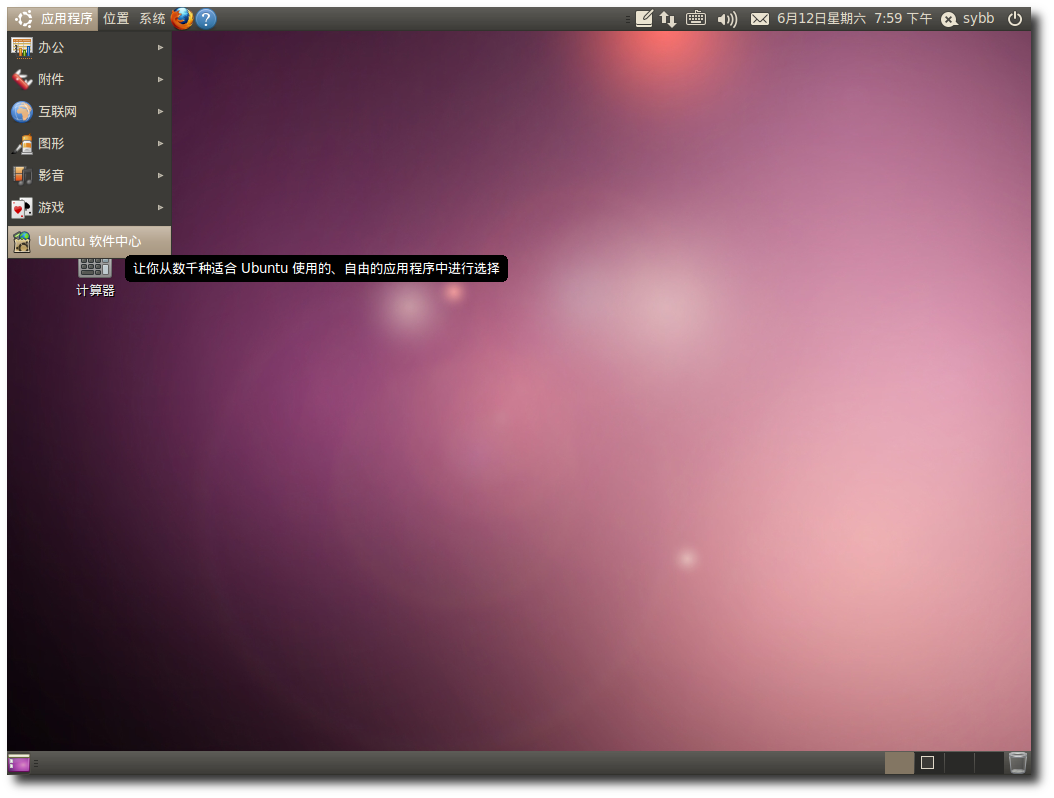Switch to the first workspace
This screenshot has width=1054, height=798.
pyautogui.click(x=899, y=763)
